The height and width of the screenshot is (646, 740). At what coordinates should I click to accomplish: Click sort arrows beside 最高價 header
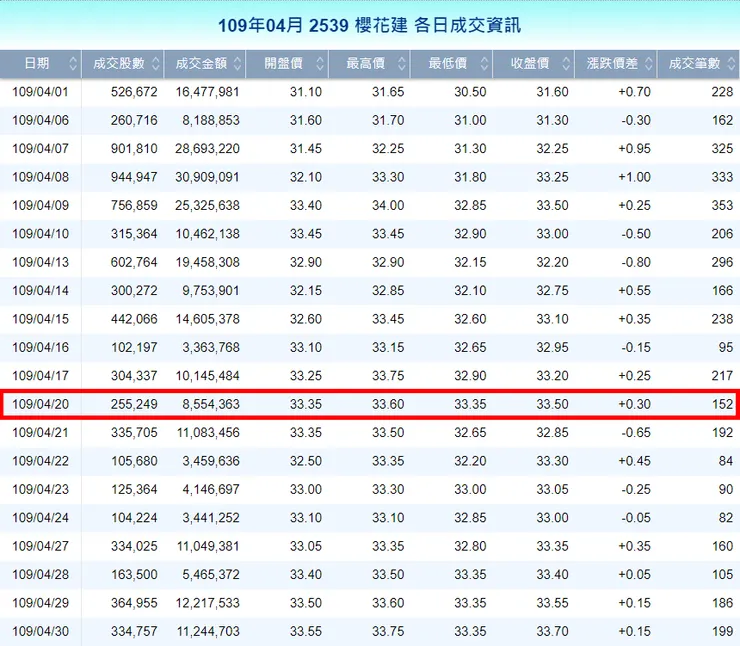click(402, 64)
